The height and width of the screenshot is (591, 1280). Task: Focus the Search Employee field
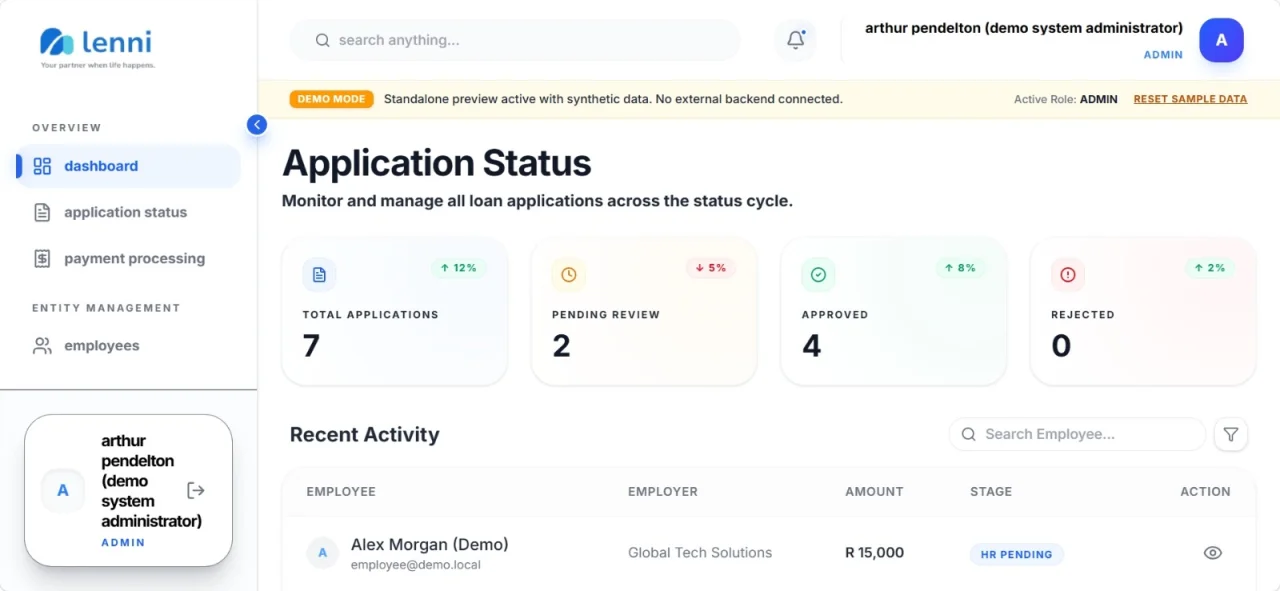coord(1077,434)
